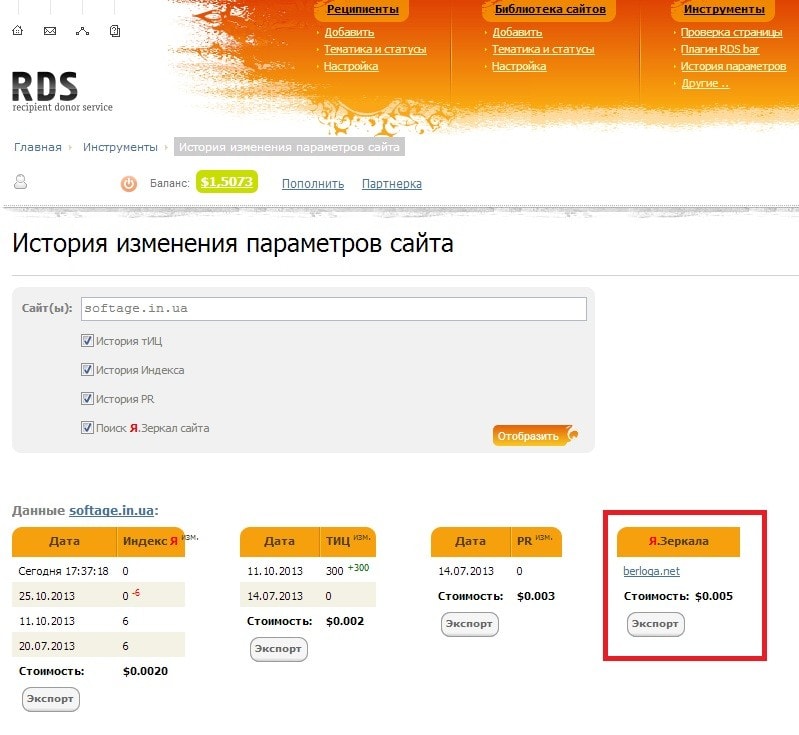
Task: Click the documents page icon
Action: (x=115, y=31)
